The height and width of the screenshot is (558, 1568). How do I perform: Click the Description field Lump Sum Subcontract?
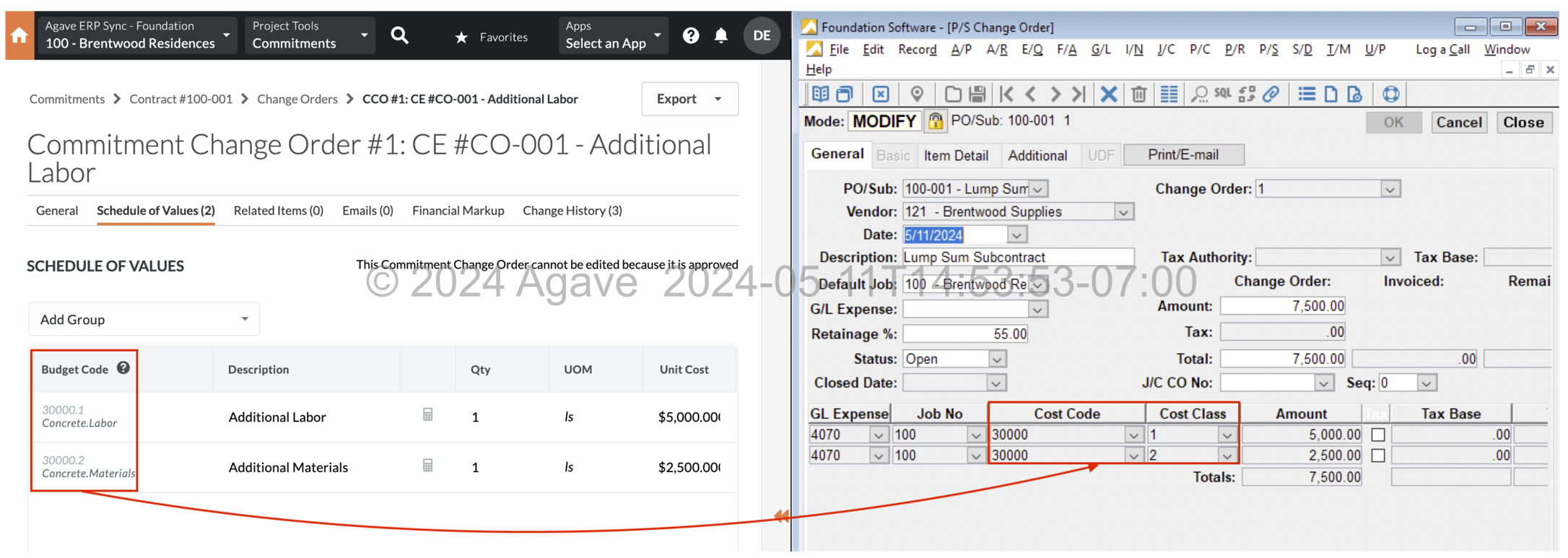[x=1019, y=258]
